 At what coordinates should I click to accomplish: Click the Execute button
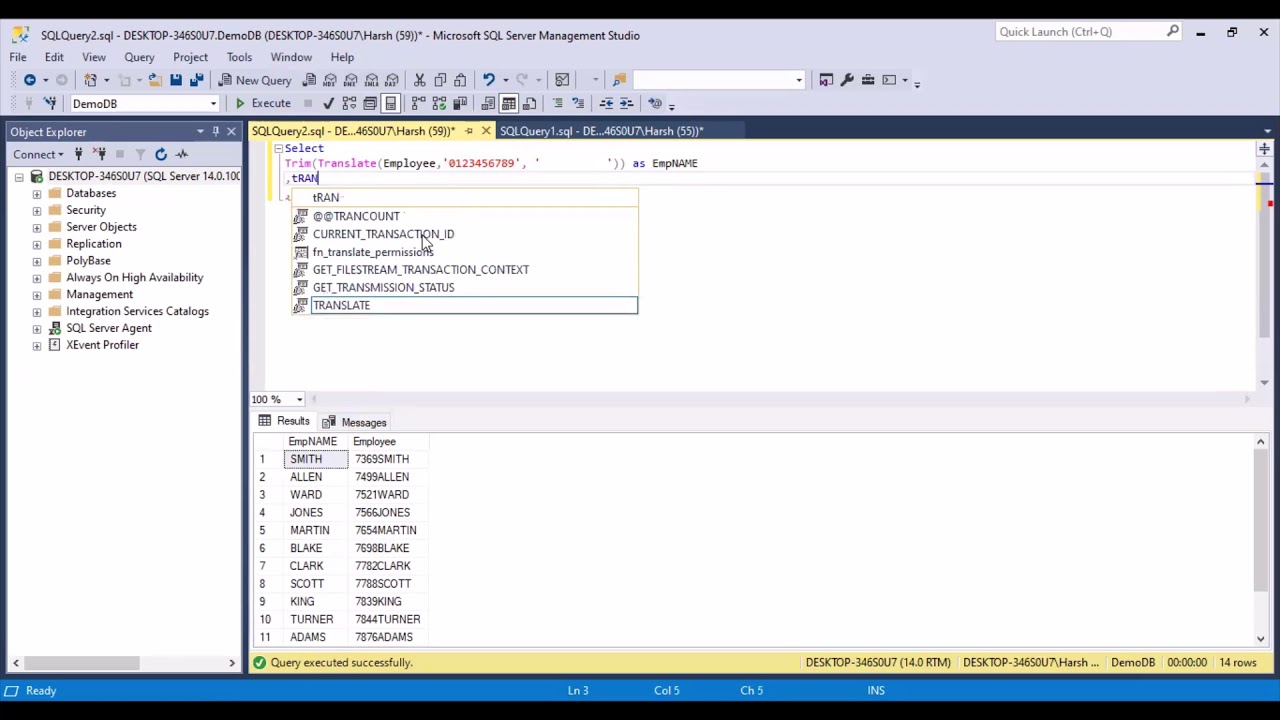click(x=263, y=103)
